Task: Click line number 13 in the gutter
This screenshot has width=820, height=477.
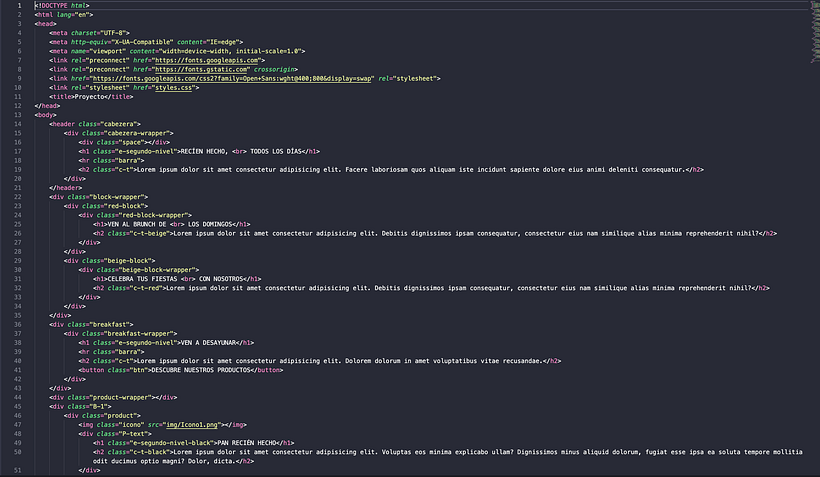Action: (x=18, y=115)
